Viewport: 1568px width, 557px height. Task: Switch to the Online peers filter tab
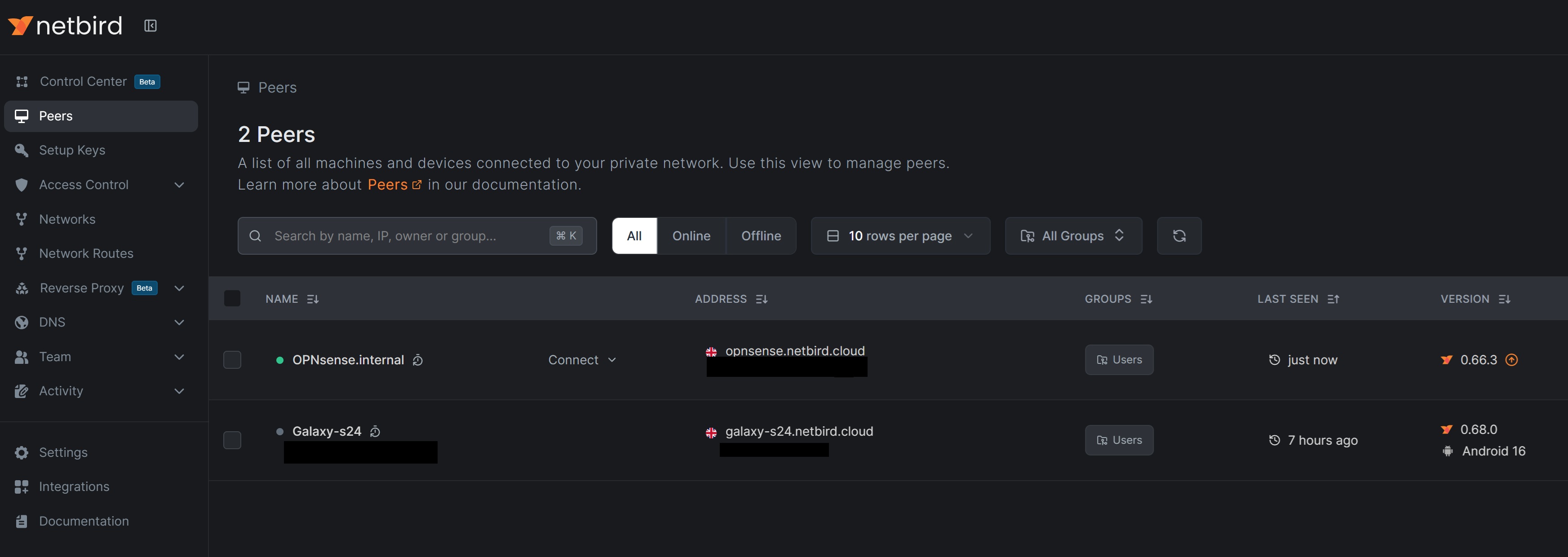click(691, 235)
